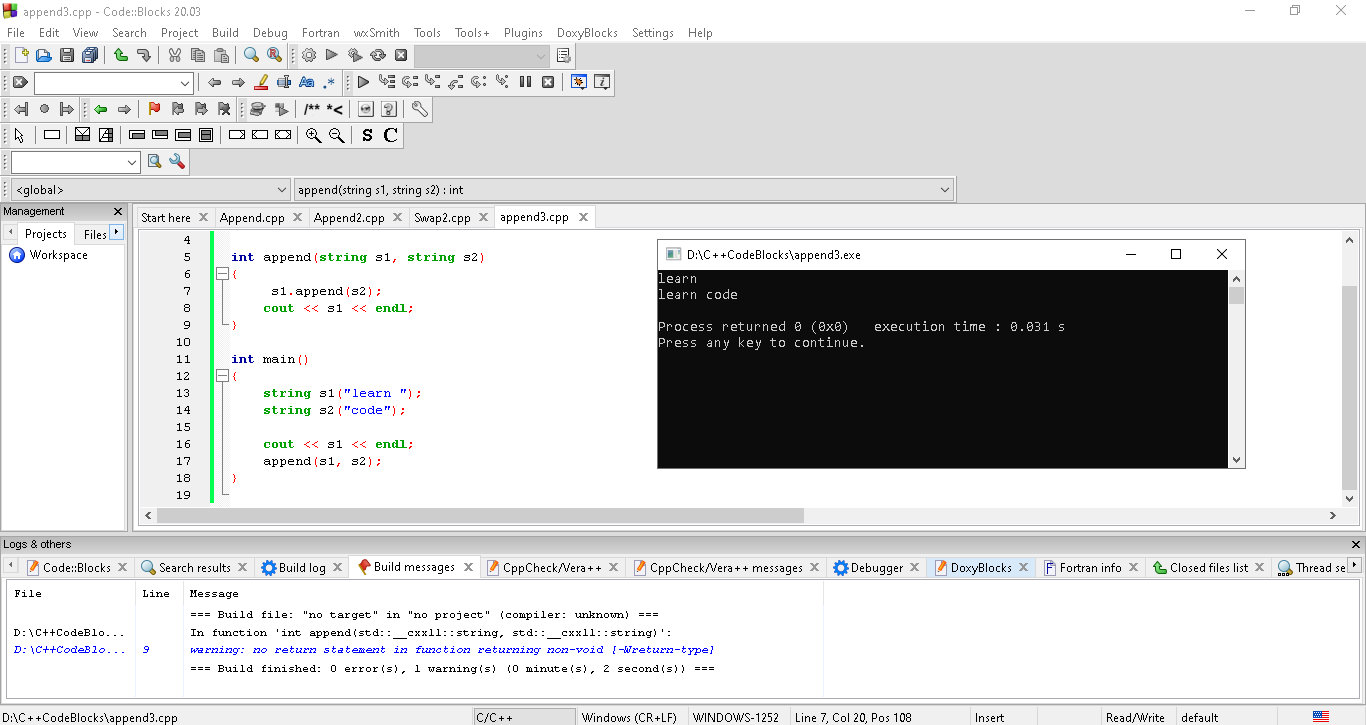Collapse the main() code fold at line 12
This screenshot has height=725, width=1366.
coord(222,375)
